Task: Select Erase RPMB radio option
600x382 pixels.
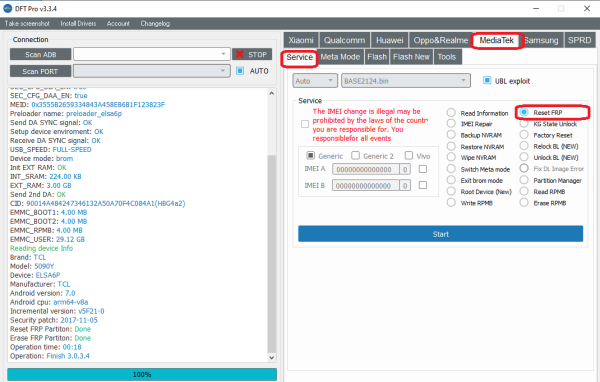Action: pyautogui.click(x=524, y=202)
